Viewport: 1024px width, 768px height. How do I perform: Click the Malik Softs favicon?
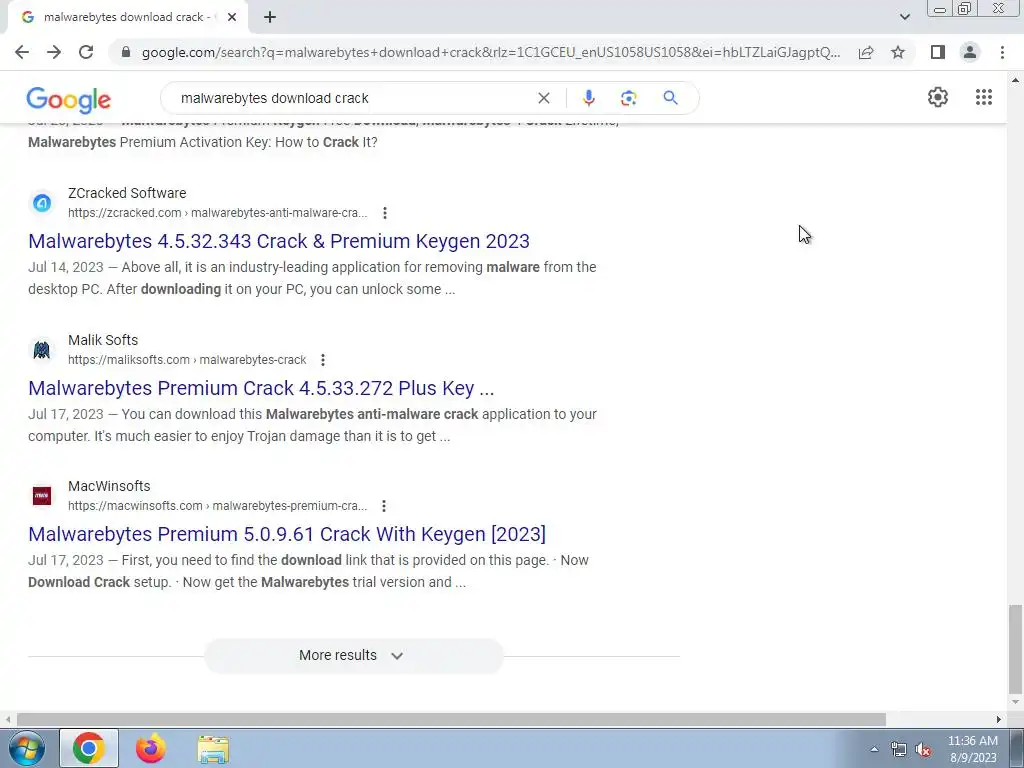click(x=42, y=350)
